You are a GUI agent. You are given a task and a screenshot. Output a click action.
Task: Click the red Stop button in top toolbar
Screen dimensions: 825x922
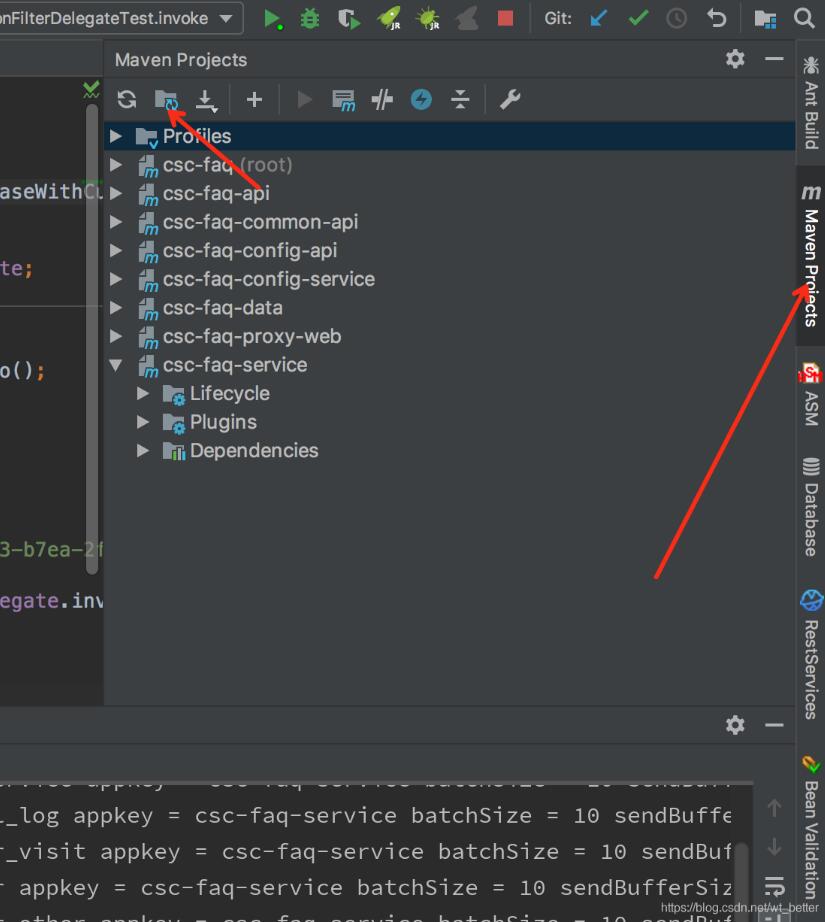tap(505, 18)
